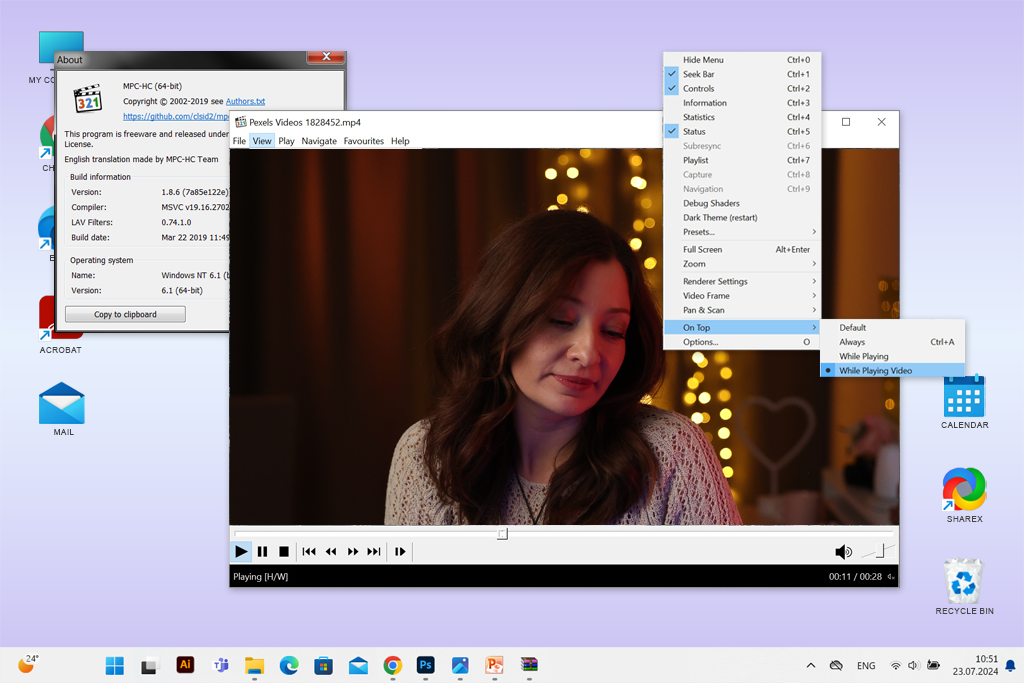The height and width of the screenshot is (683, 1024).
Task: Click Hide Menu entry
Action: point(742,59)
